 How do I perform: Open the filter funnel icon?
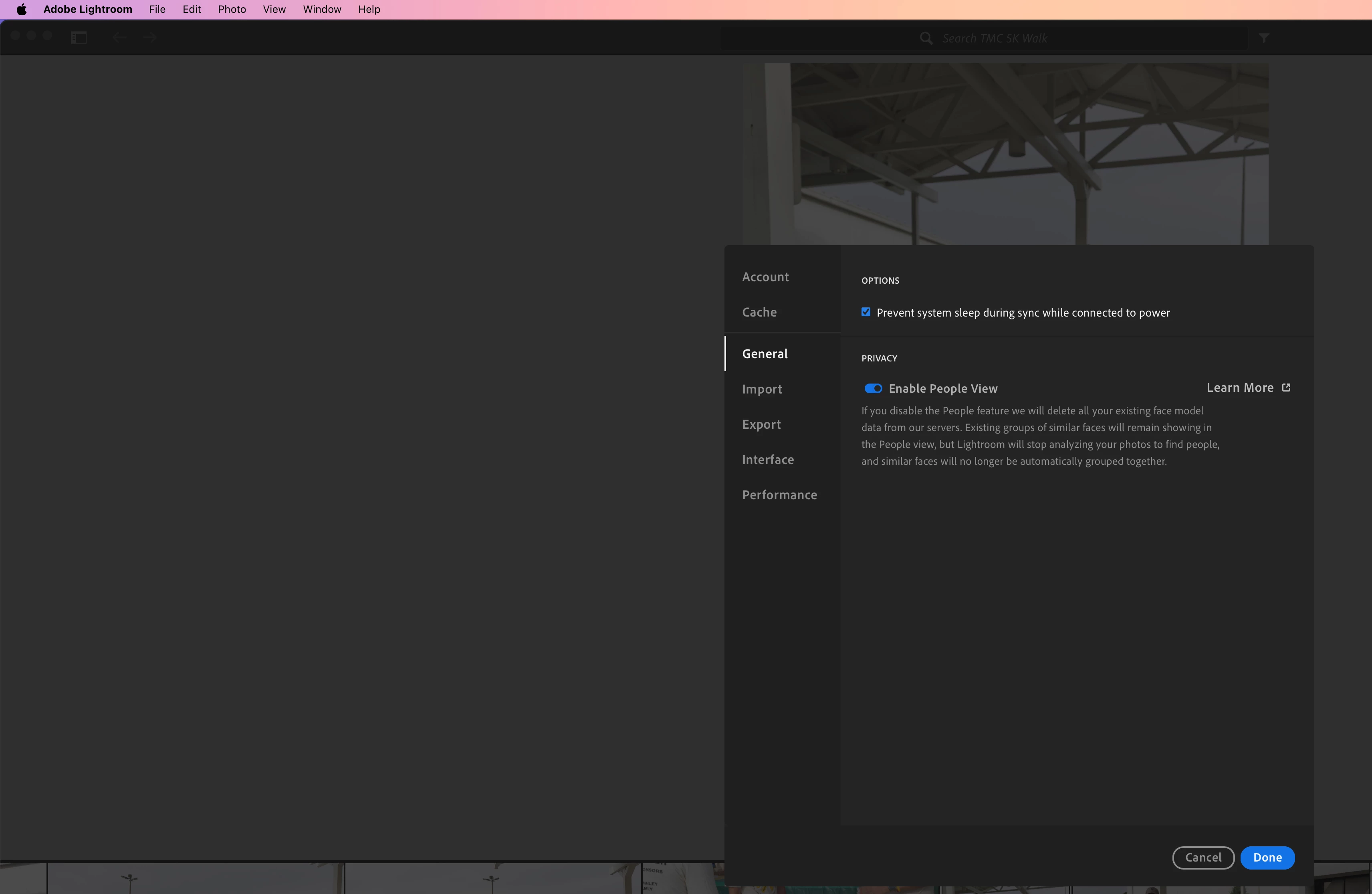1264,38
